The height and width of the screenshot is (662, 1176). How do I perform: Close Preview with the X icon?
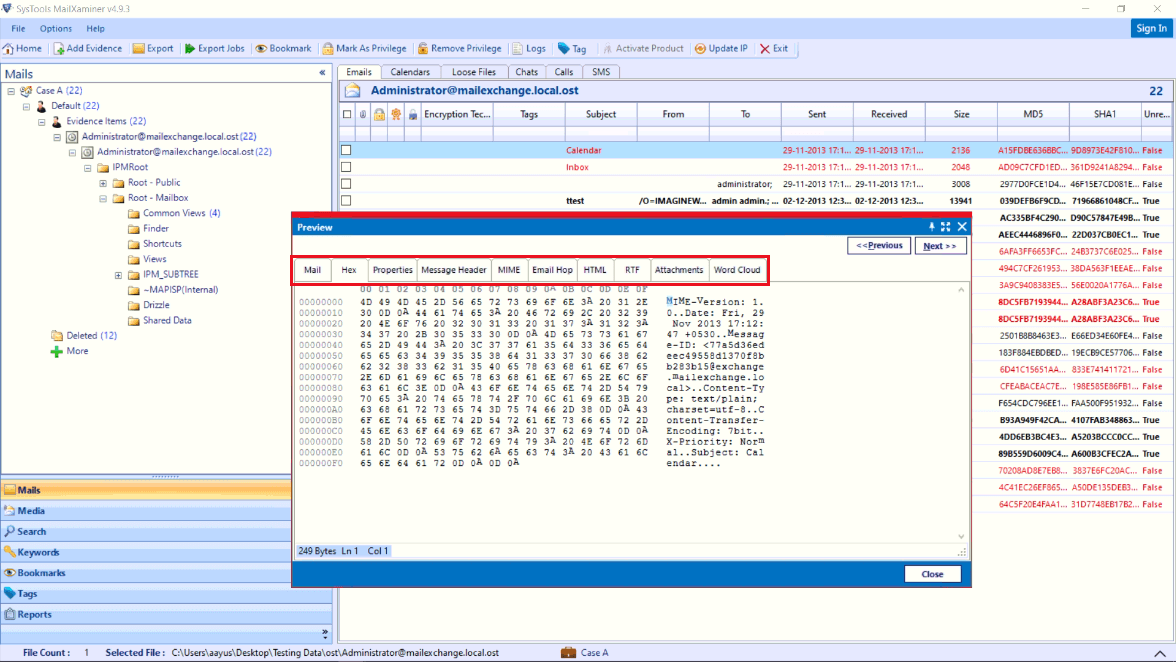962,226
